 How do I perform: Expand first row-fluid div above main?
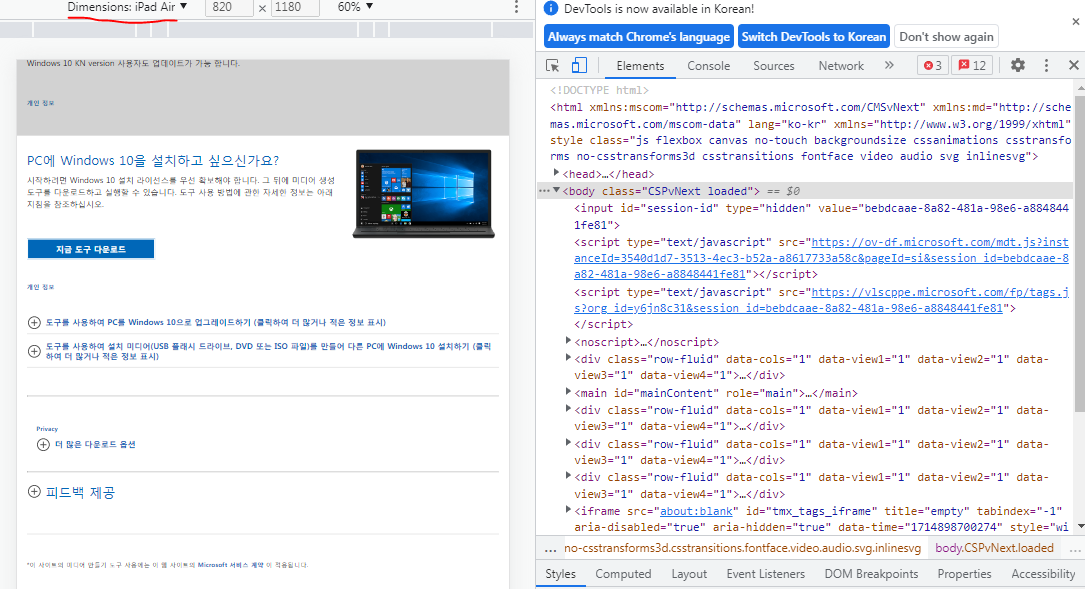[568, 358]
